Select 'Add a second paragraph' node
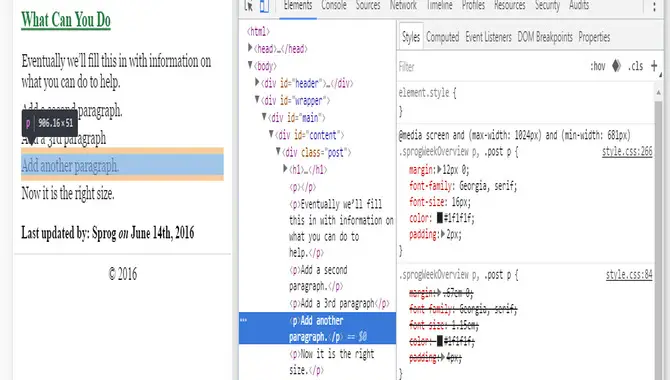The image size is (670, 380). pyautogui.click(x=318, y=278)
